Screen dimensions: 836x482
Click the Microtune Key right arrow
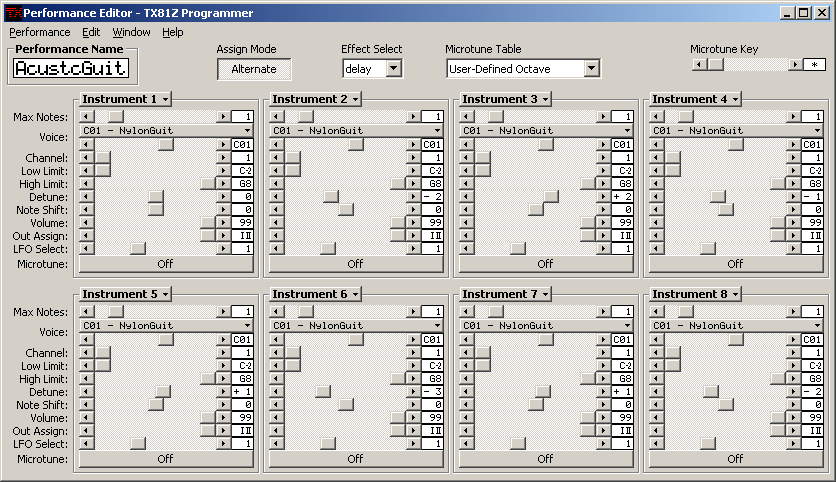(795, 65)
